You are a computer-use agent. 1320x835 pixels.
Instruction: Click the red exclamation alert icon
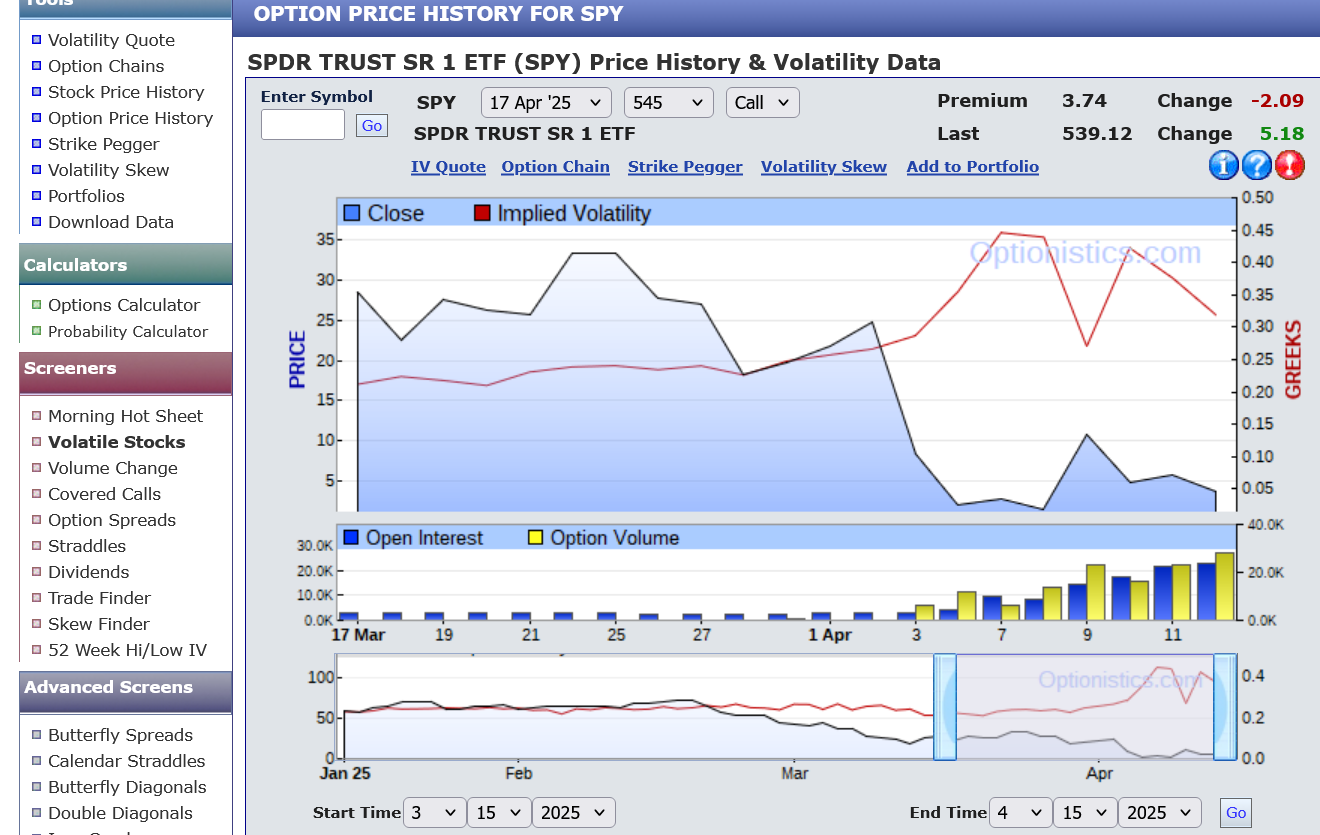1290,165
